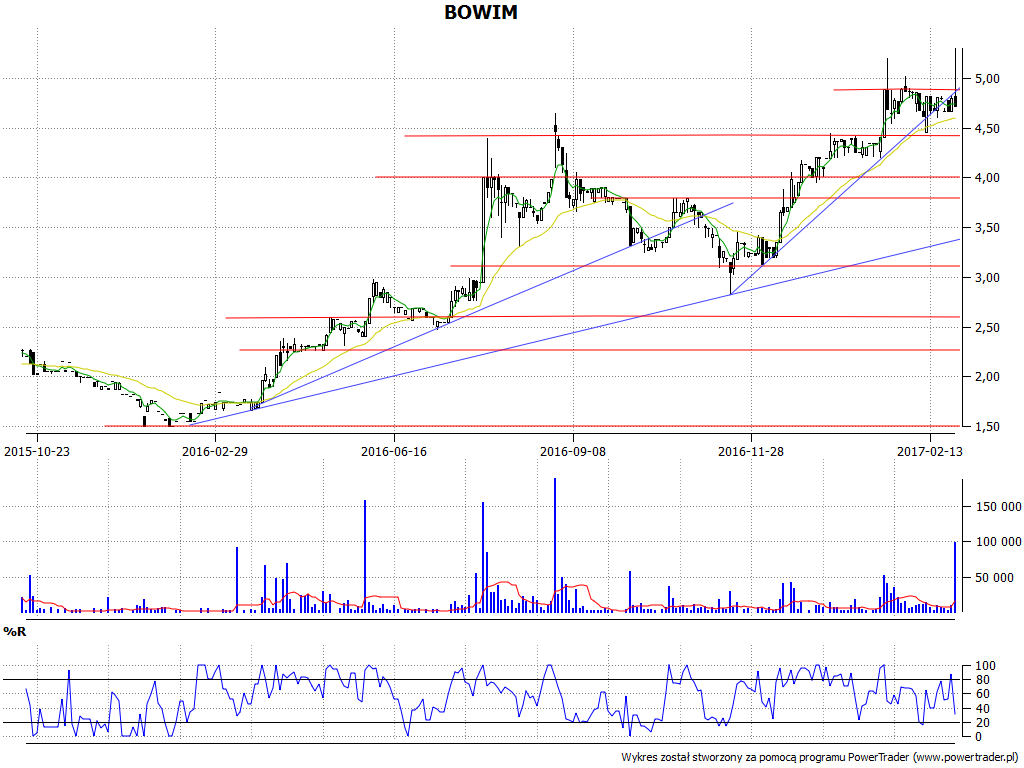Click the %R indicator label

pyautogui.click(x=15, y=632)
